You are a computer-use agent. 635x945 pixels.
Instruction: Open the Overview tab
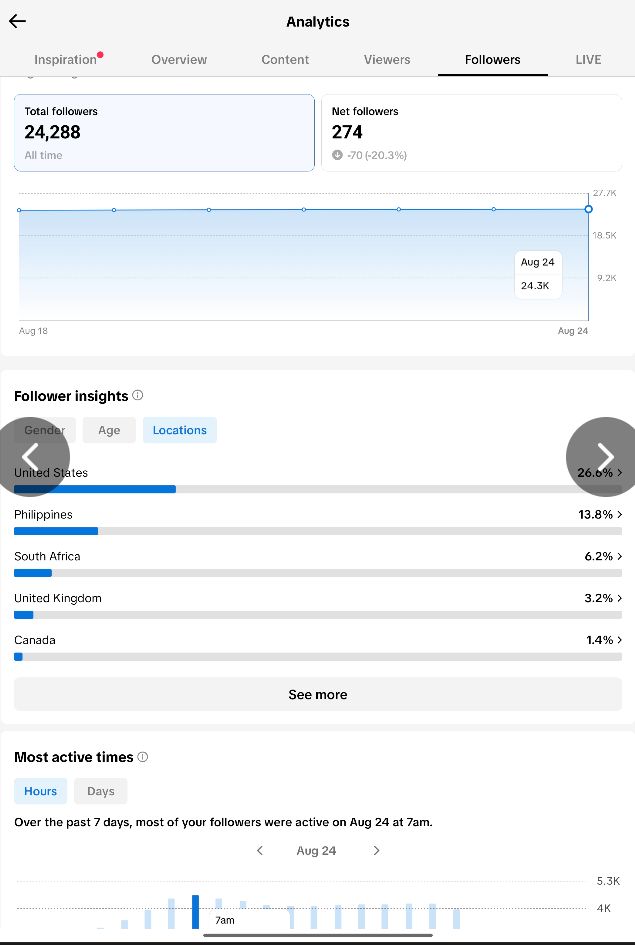(179, 60)
